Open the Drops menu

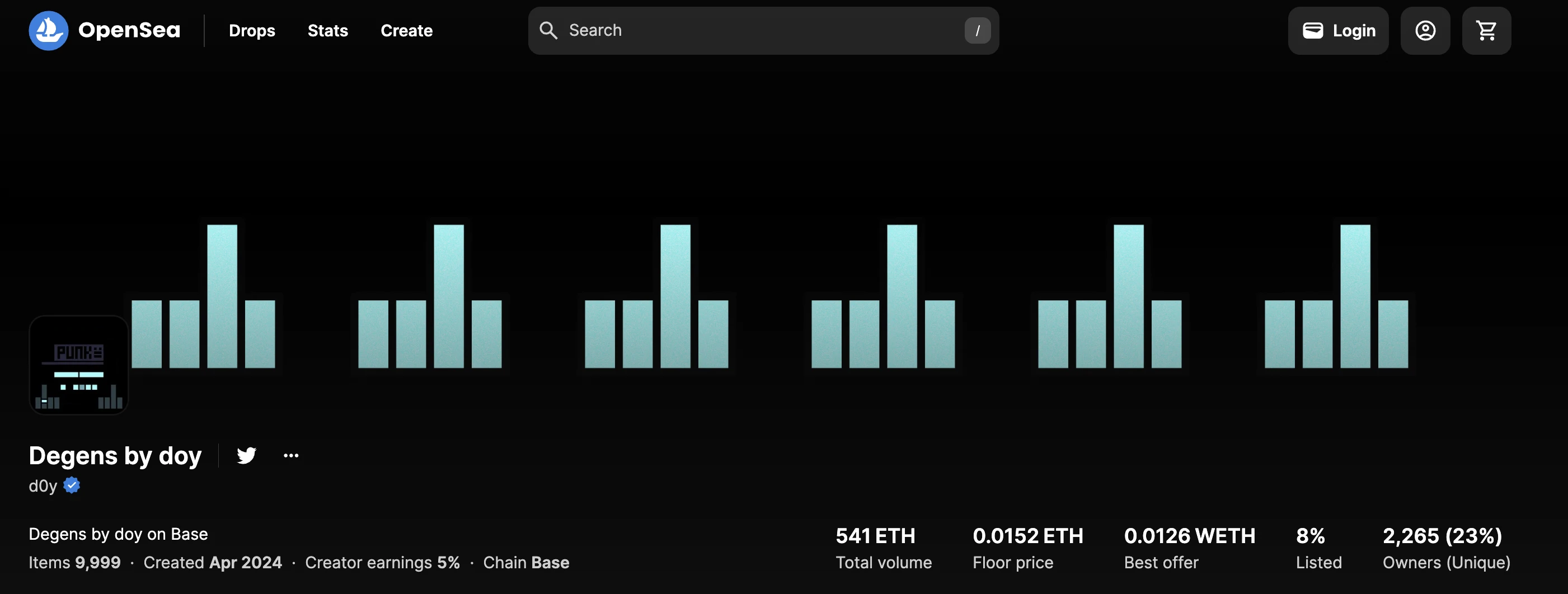pos(251,30)
